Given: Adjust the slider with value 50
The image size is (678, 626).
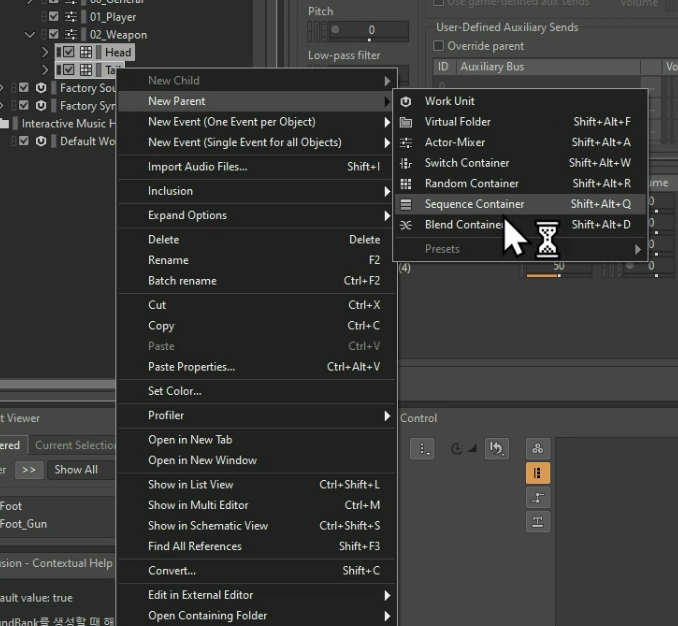Looking at the screenshot, I should coord(558,268).
